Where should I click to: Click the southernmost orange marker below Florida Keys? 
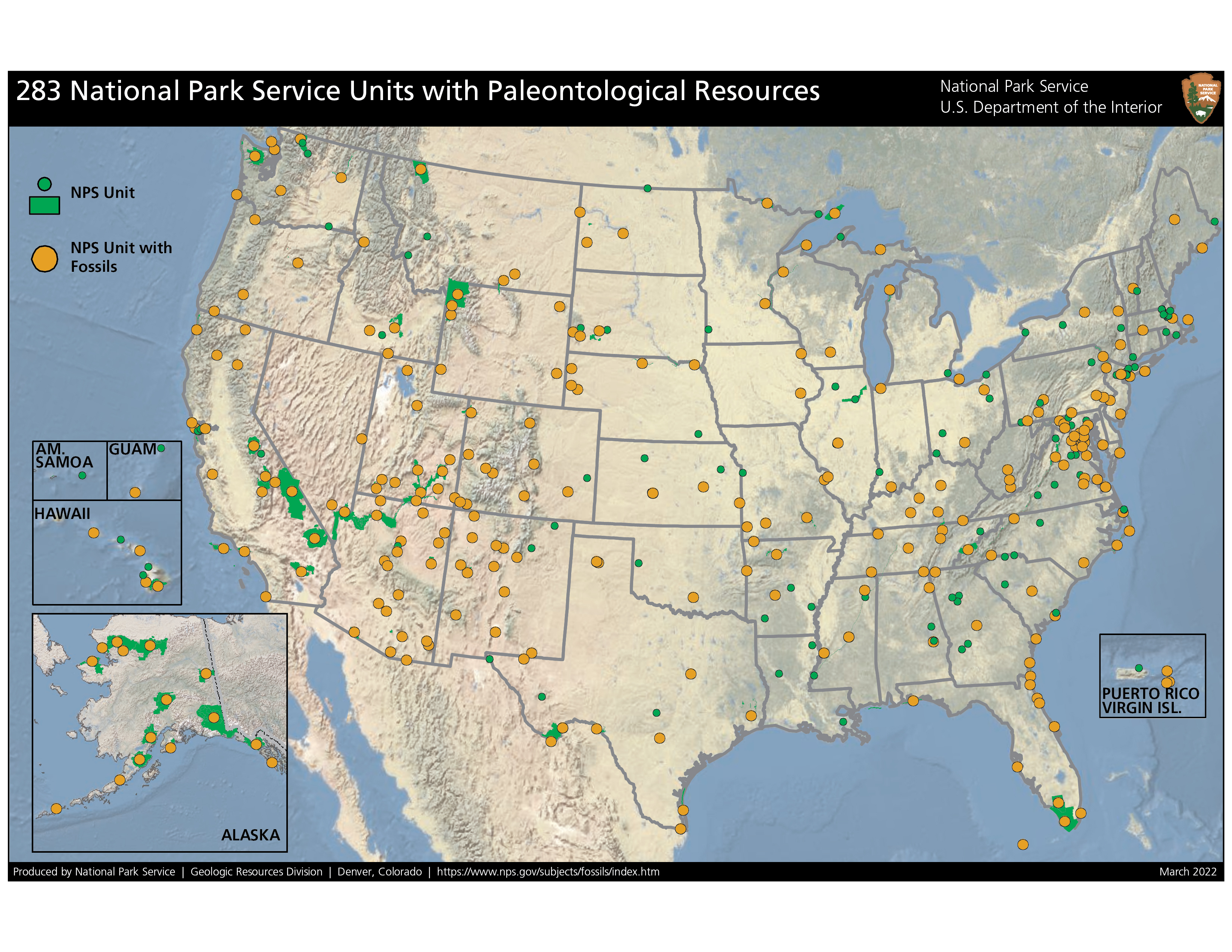1023,844
